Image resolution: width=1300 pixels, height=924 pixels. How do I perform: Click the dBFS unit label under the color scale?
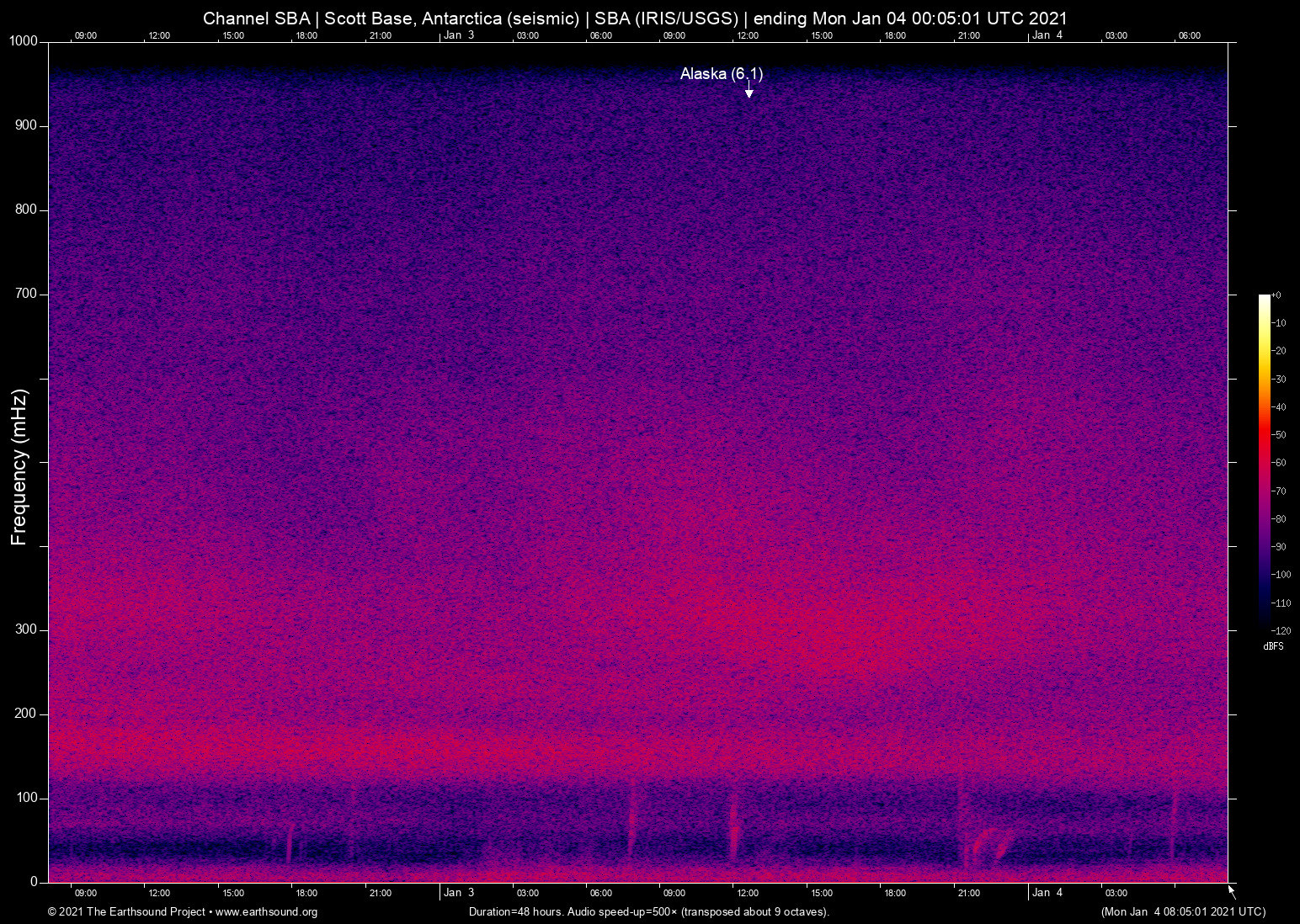pos(1273,646)
